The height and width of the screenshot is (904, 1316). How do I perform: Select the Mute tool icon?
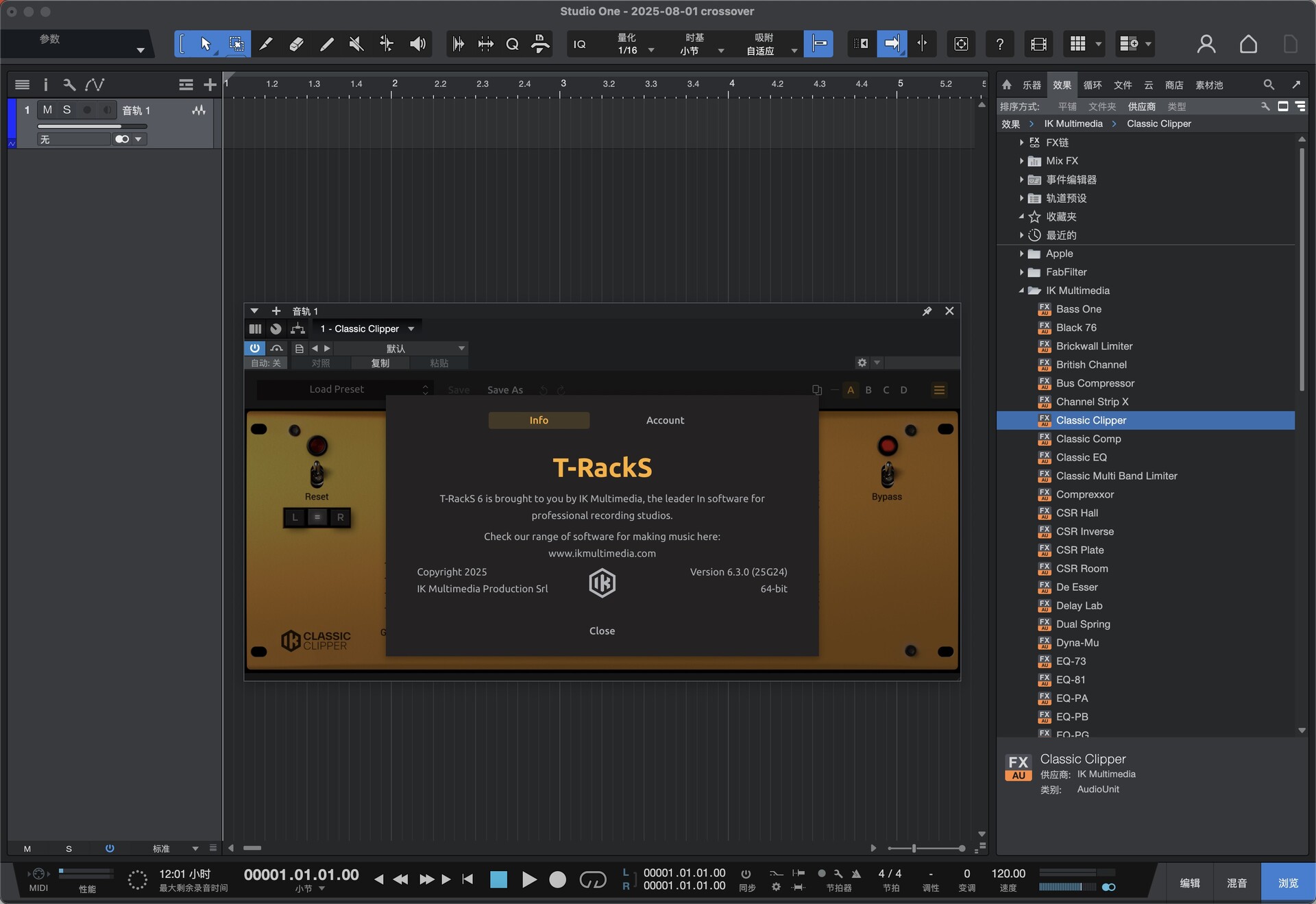(356, 45)
